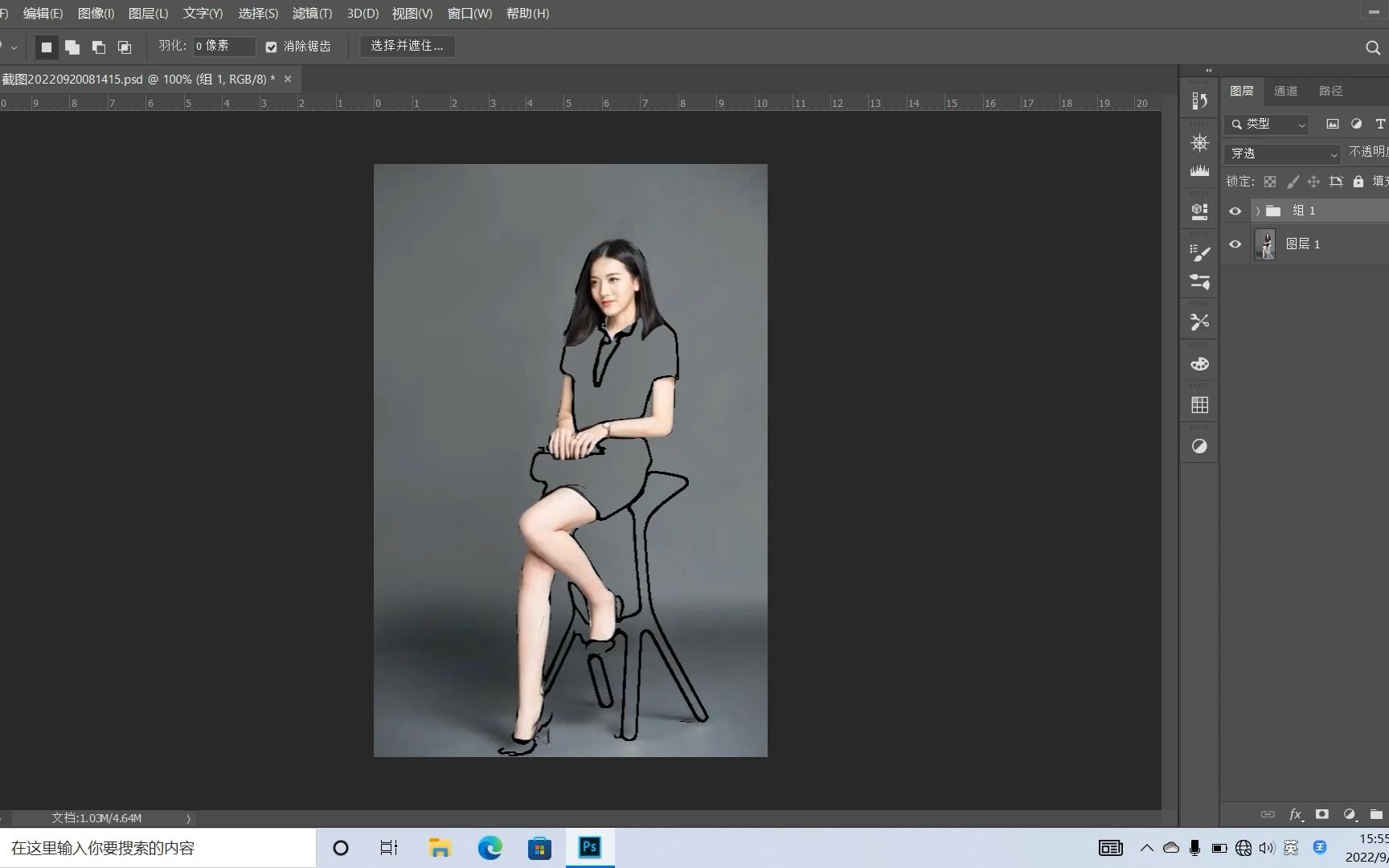Launch Microsoft Edge from taskbar
Screen dimensions: 1389x868
tap(489, 847)
